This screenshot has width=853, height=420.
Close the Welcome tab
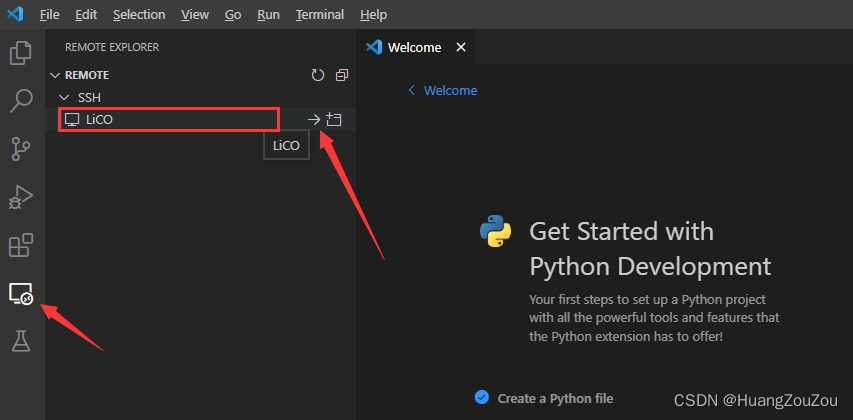click(x=461, y=47)
